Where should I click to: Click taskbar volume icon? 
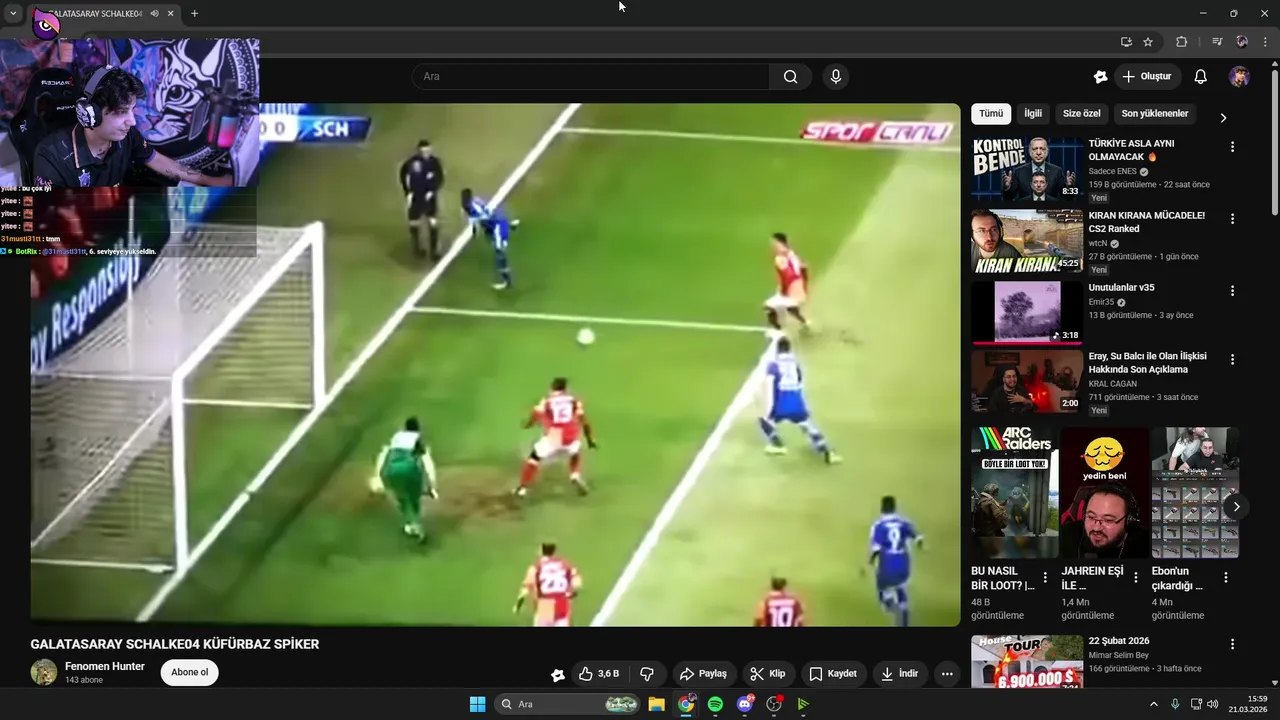pos(1214,704)
